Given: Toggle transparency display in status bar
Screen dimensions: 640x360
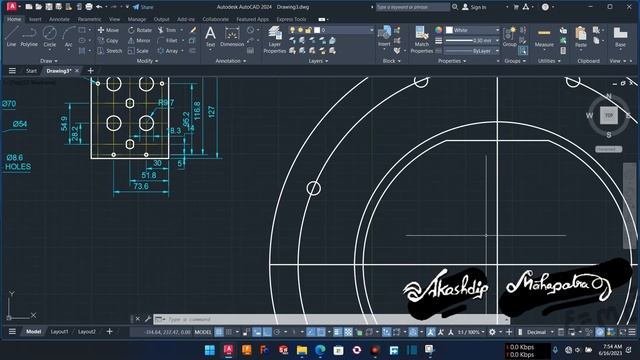Looking at the screenshot, I should (348, 332).
